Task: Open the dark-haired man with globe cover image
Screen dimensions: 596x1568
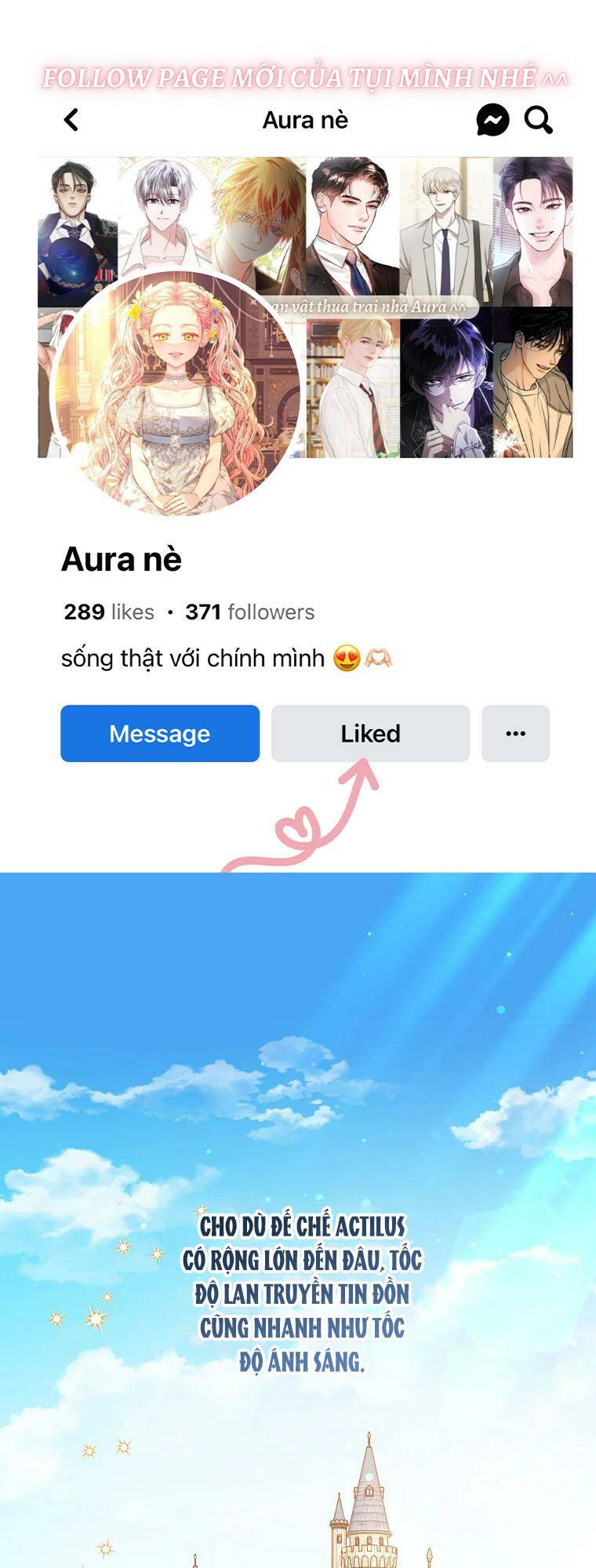Action: click(78, 232)
